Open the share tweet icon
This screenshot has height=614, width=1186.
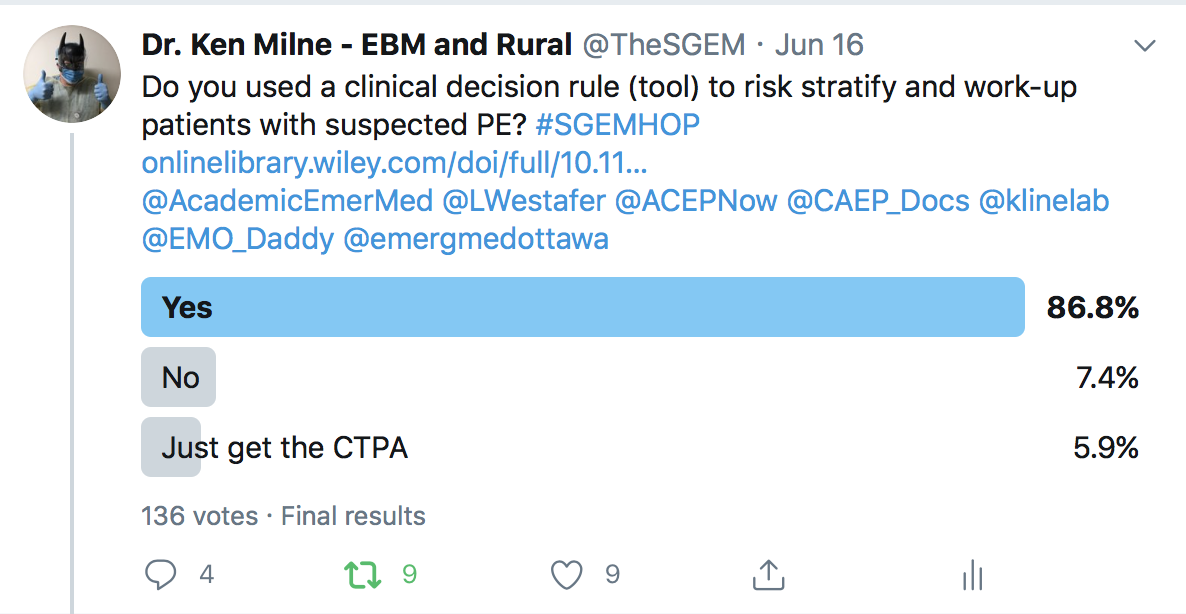(768, 574)
